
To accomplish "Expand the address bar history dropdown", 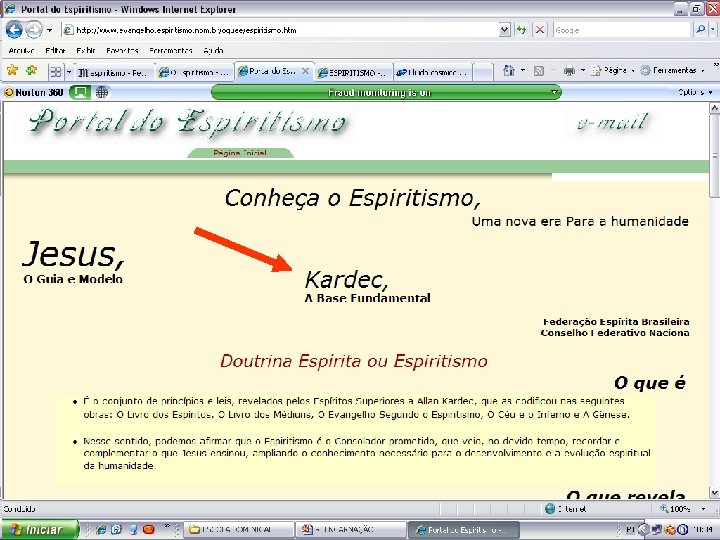I will pyautogui.click(x=504, y=30).
